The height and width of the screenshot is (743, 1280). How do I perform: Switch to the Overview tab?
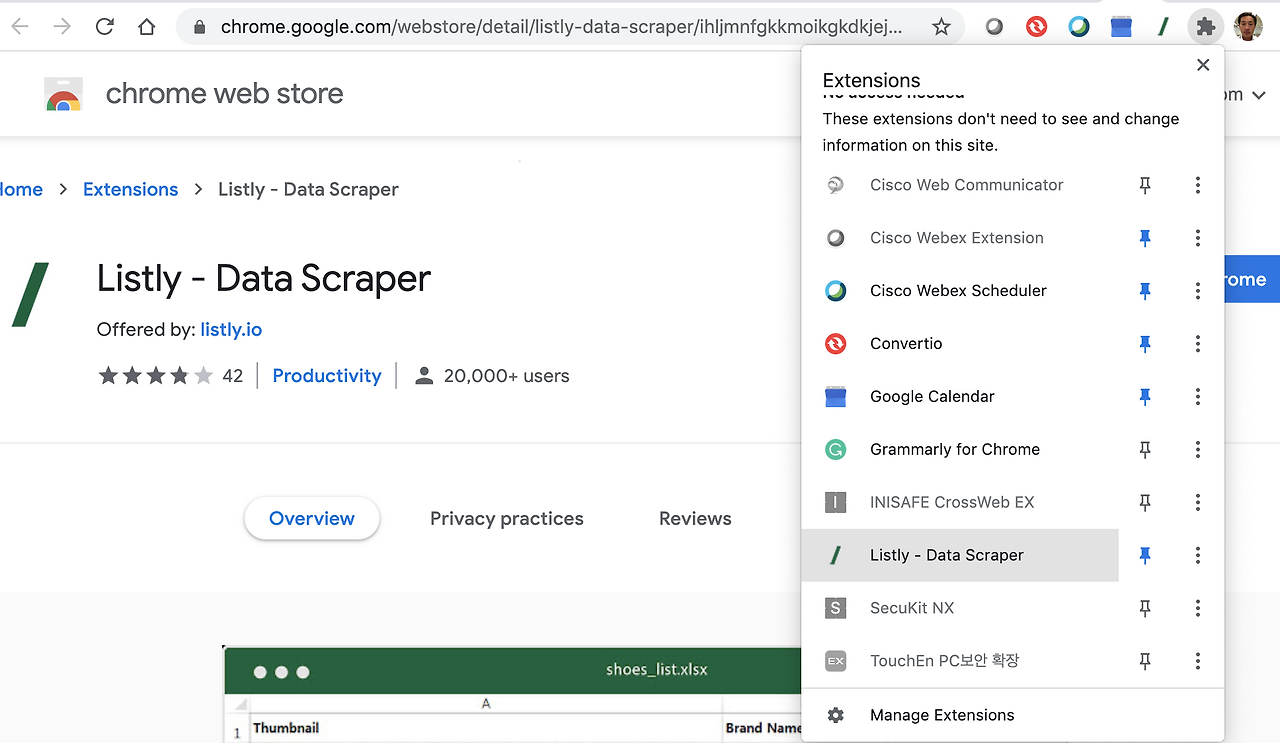tap(312, 518)
